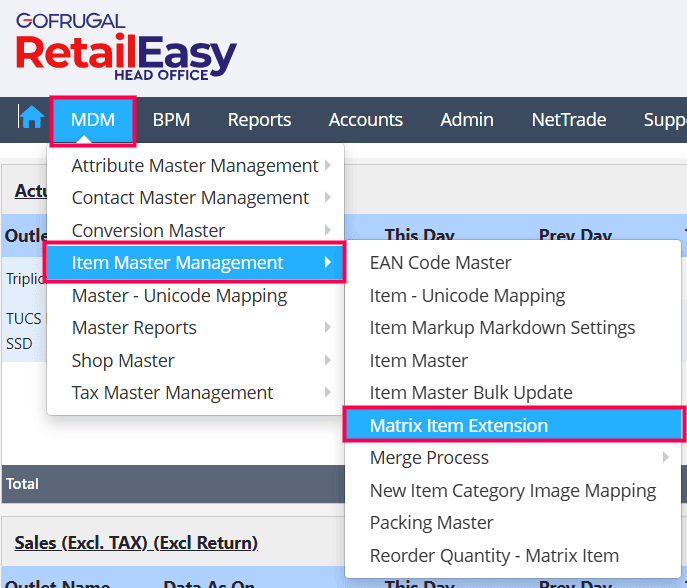Open New Item Category Image Mapping
The width and height of the screenshot is (687, 588).
click(x=513, y=491)
